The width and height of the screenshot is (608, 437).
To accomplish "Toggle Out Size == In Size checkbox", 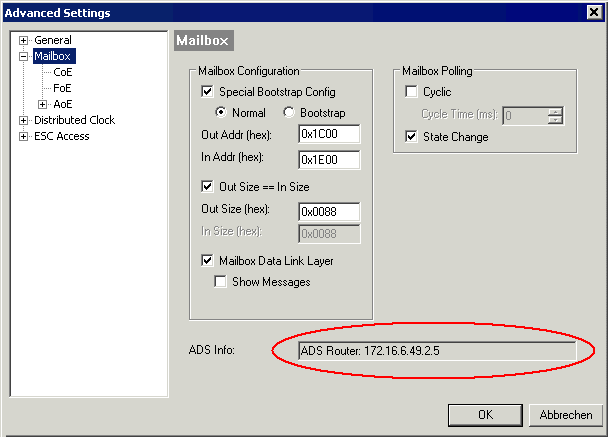I will coord(207,187).
